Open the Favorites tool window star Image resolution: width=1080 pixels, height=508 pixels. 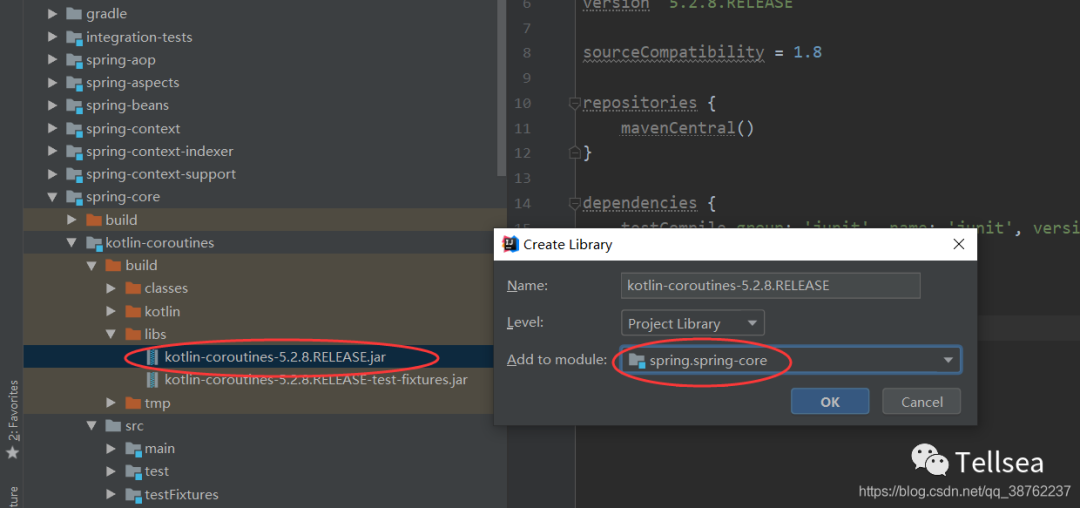(x=12, y=453)
